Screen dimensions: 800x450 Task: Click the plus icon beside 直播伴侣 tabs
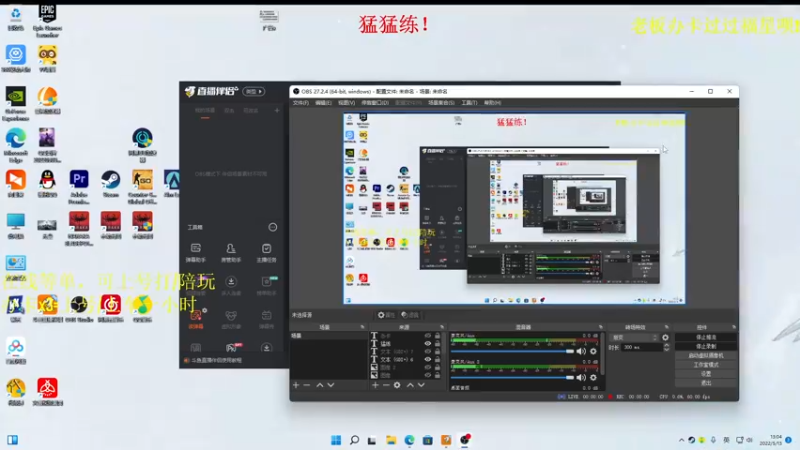277,110
